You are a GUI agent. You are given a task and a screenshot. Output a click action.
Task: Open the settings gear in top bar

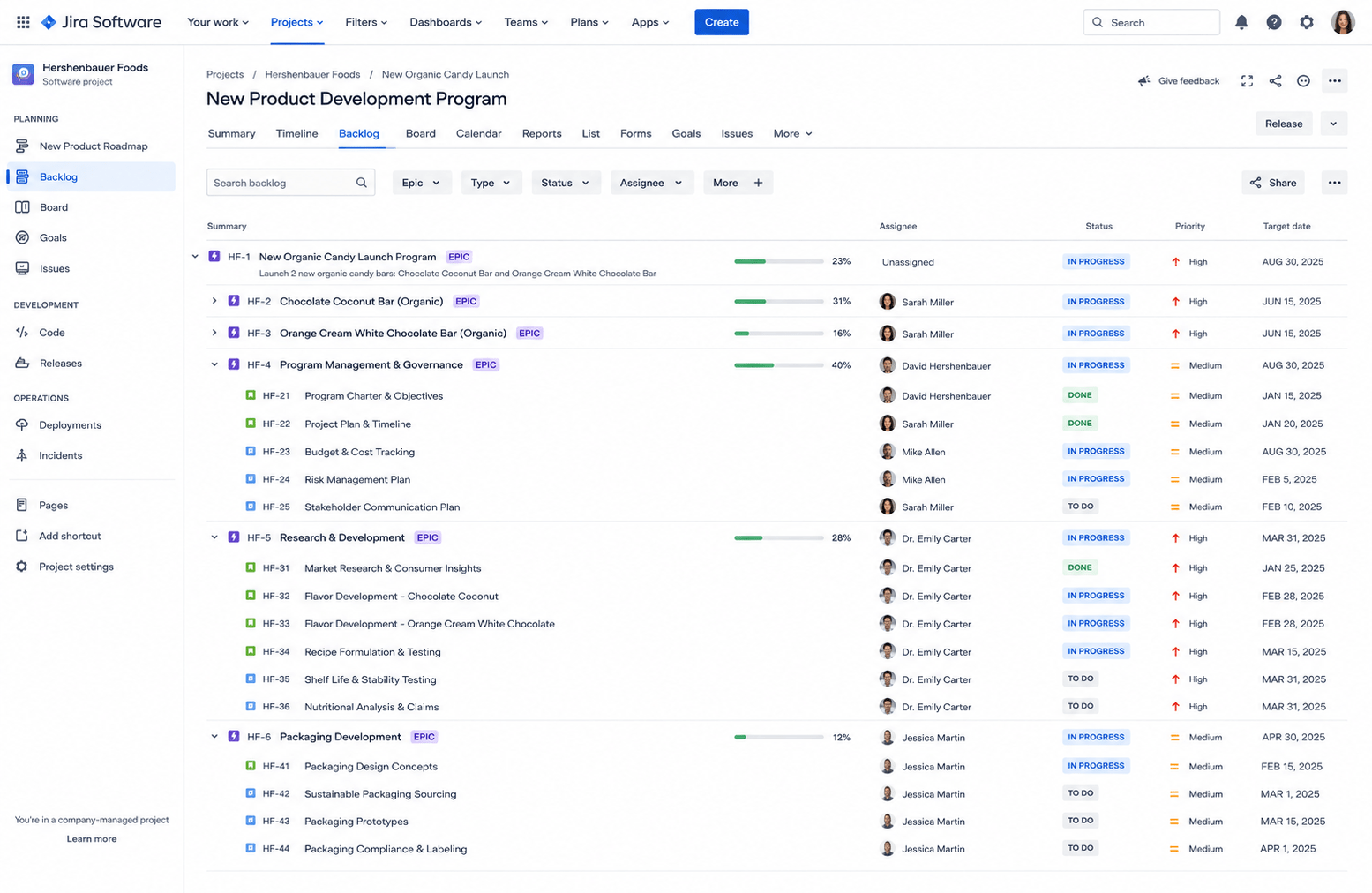pyautogui.click(x=1307, y=22)
